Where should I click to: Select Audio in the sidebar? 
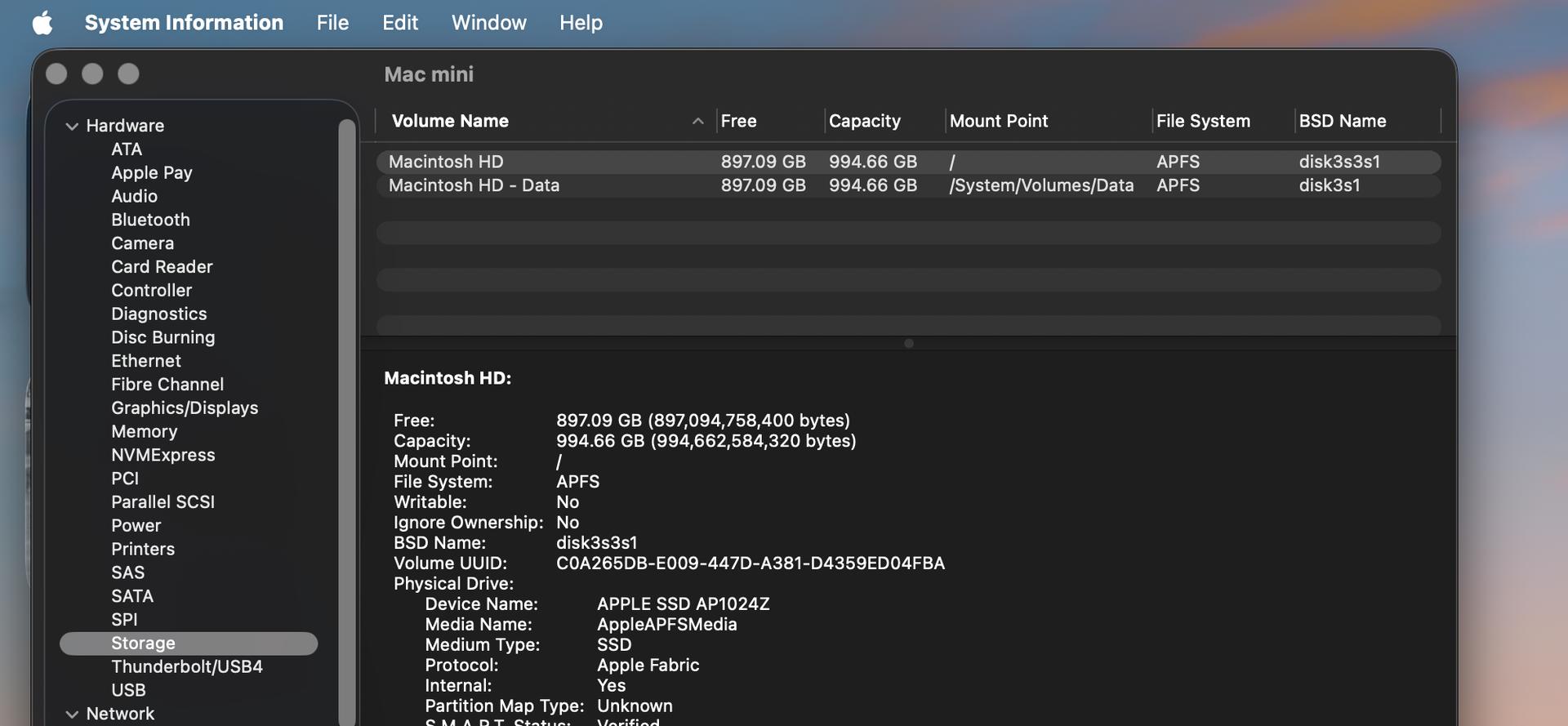[135, 197]
